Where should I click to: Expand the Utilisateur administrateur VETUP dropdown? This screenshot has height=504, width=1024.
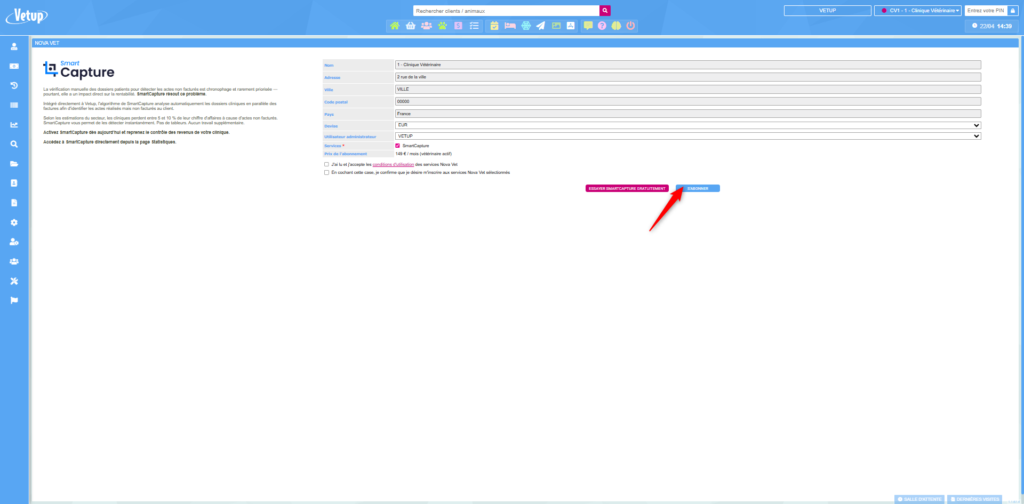click(x=687, y=136)
